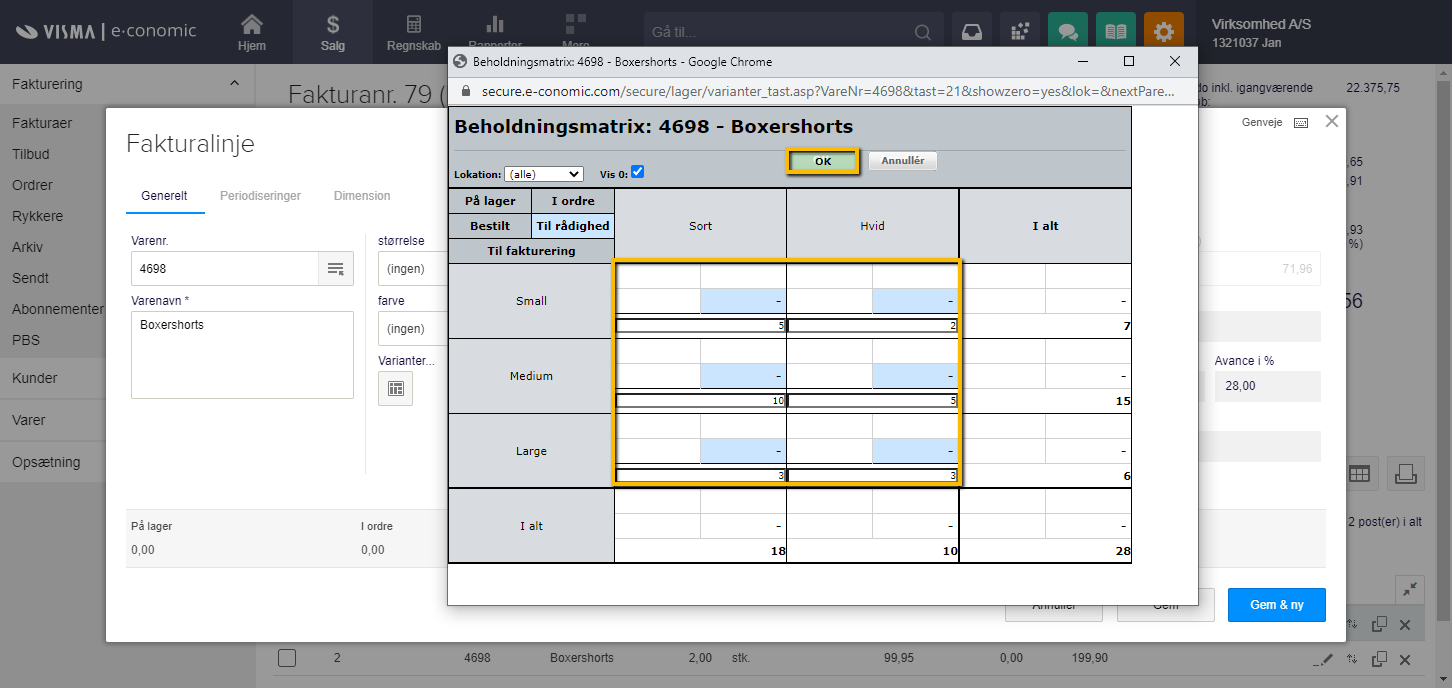The height and width of the screenshot is (688, 1452).
Task: Open the Lokation dropdown
Action: pos(544,174)
